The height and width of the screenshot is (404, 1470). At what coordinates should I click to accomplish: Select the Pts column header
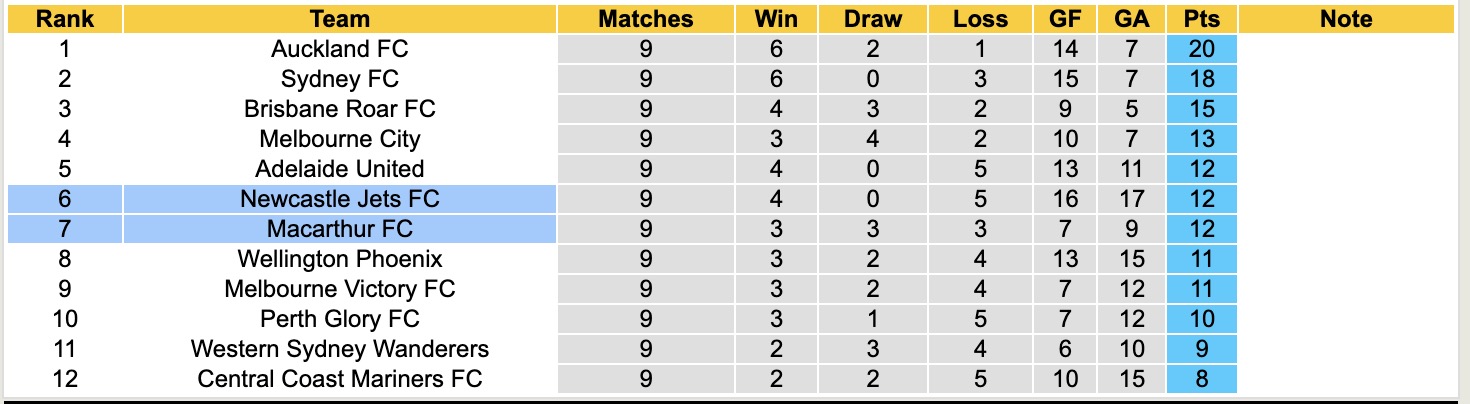(1202, 19)
